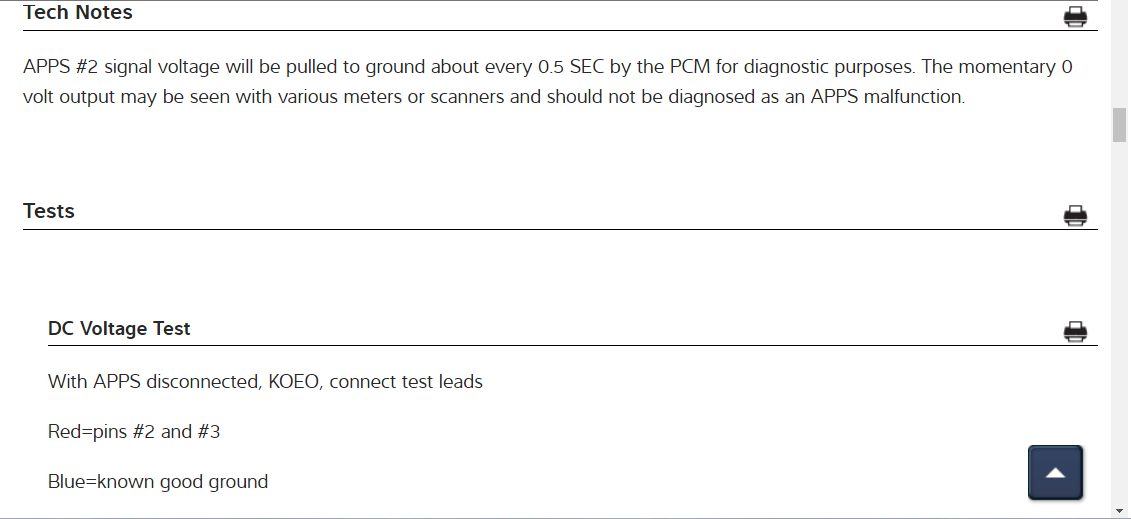Click the word "KOEO" in test instructions
The image size is (1131, 519).
[294, 381]
